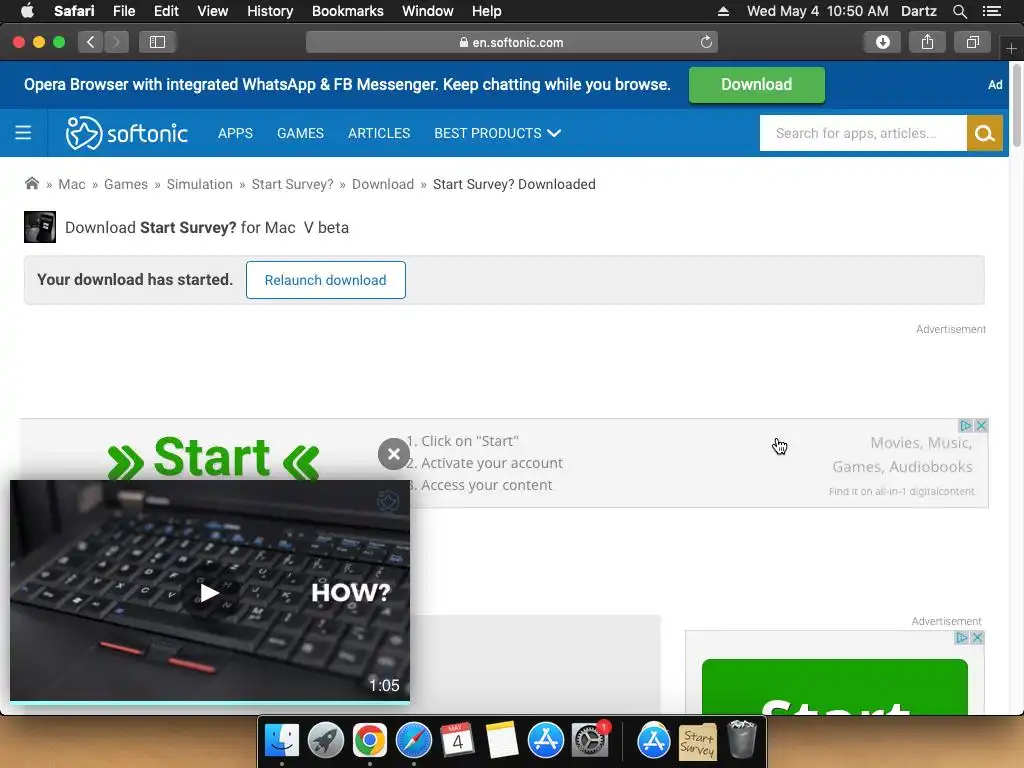Open the Apple menu
The image size is (1024, 768).
[27, 11]
